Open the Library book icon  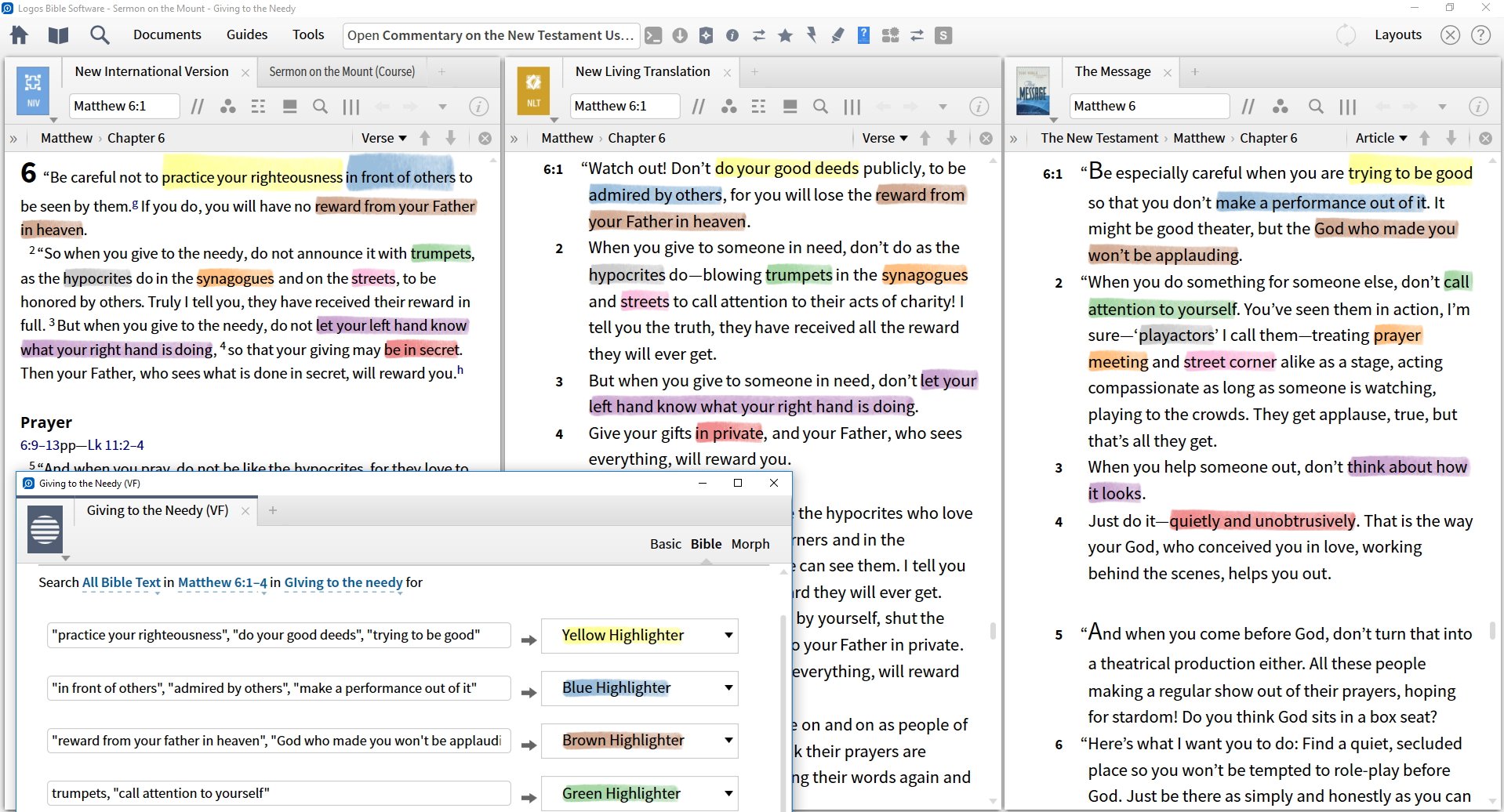[58, 35]
